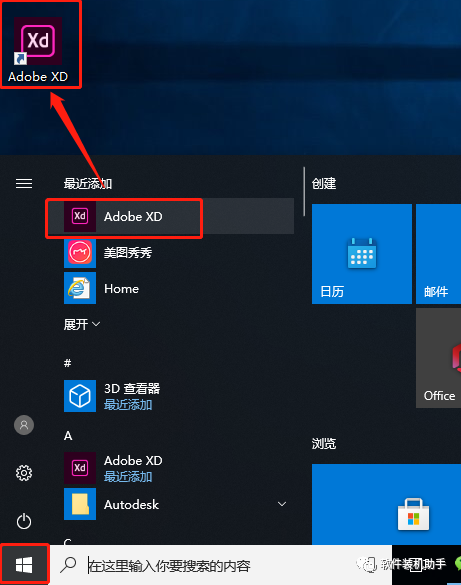Click the A letter section header

68,435
